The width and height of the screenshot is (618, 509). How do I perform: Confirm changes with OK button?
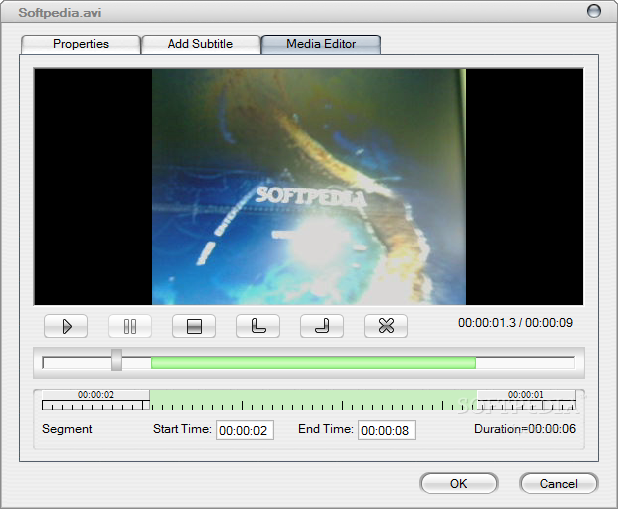coord(459,483)
